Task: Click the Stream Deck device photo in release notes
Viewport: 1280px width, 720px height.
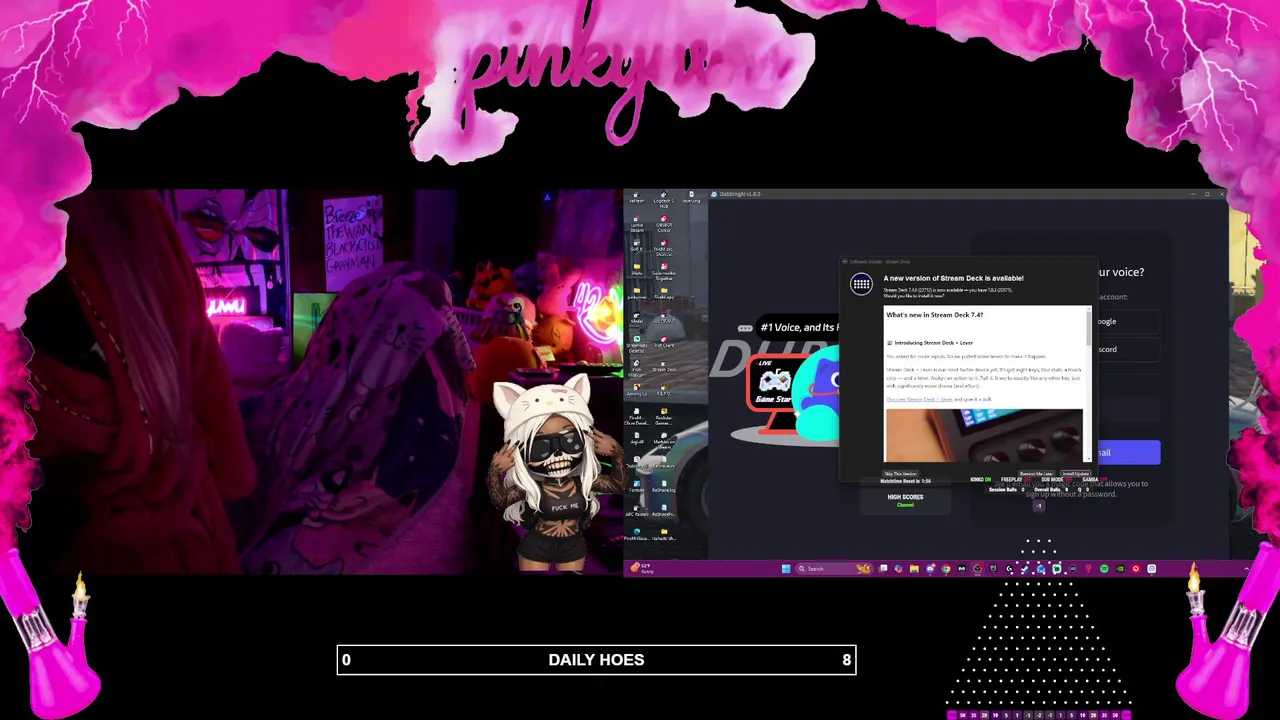Action: point(983,435)
